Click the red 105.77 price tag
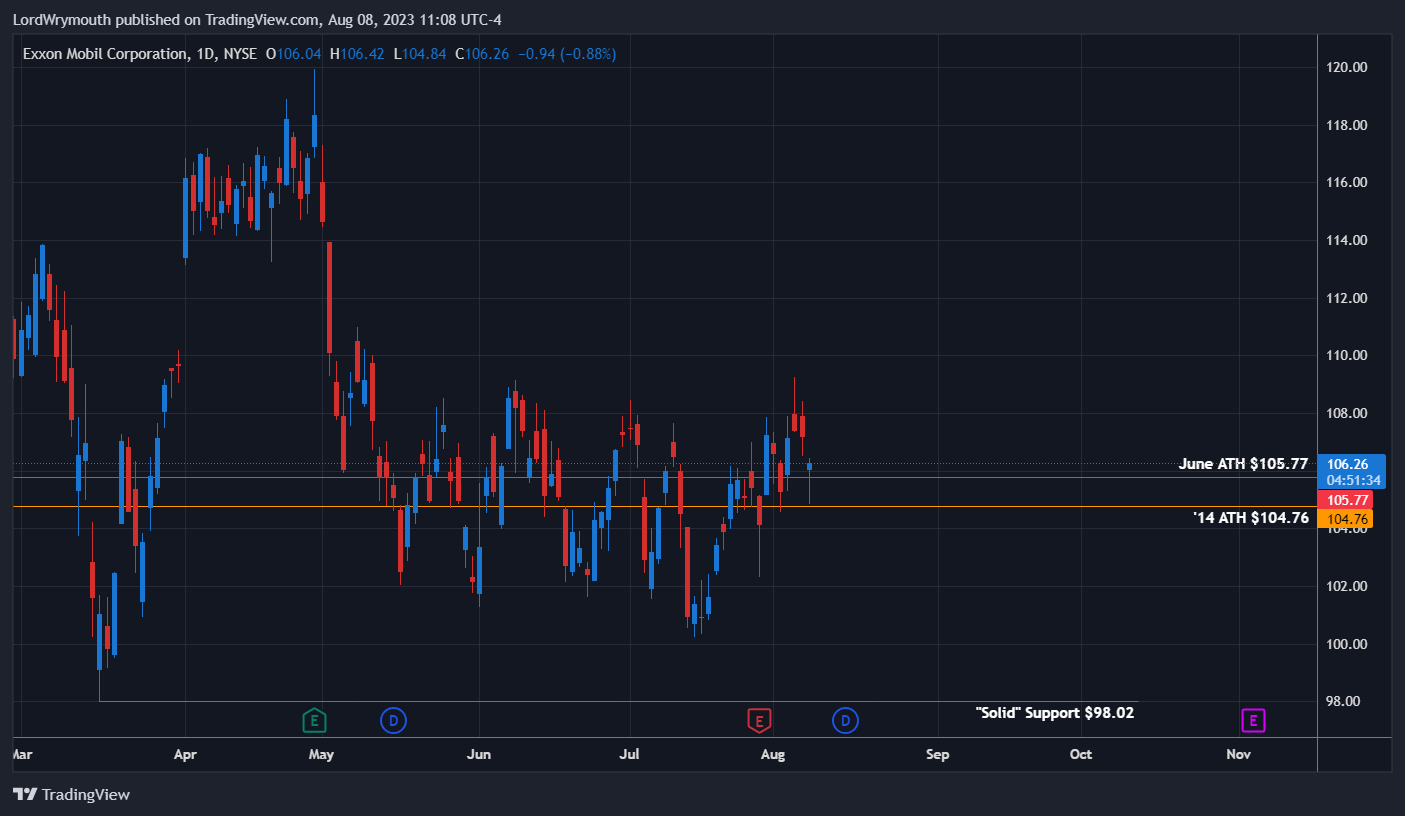Viewport: 1405px width, 816px height. 1346,500
